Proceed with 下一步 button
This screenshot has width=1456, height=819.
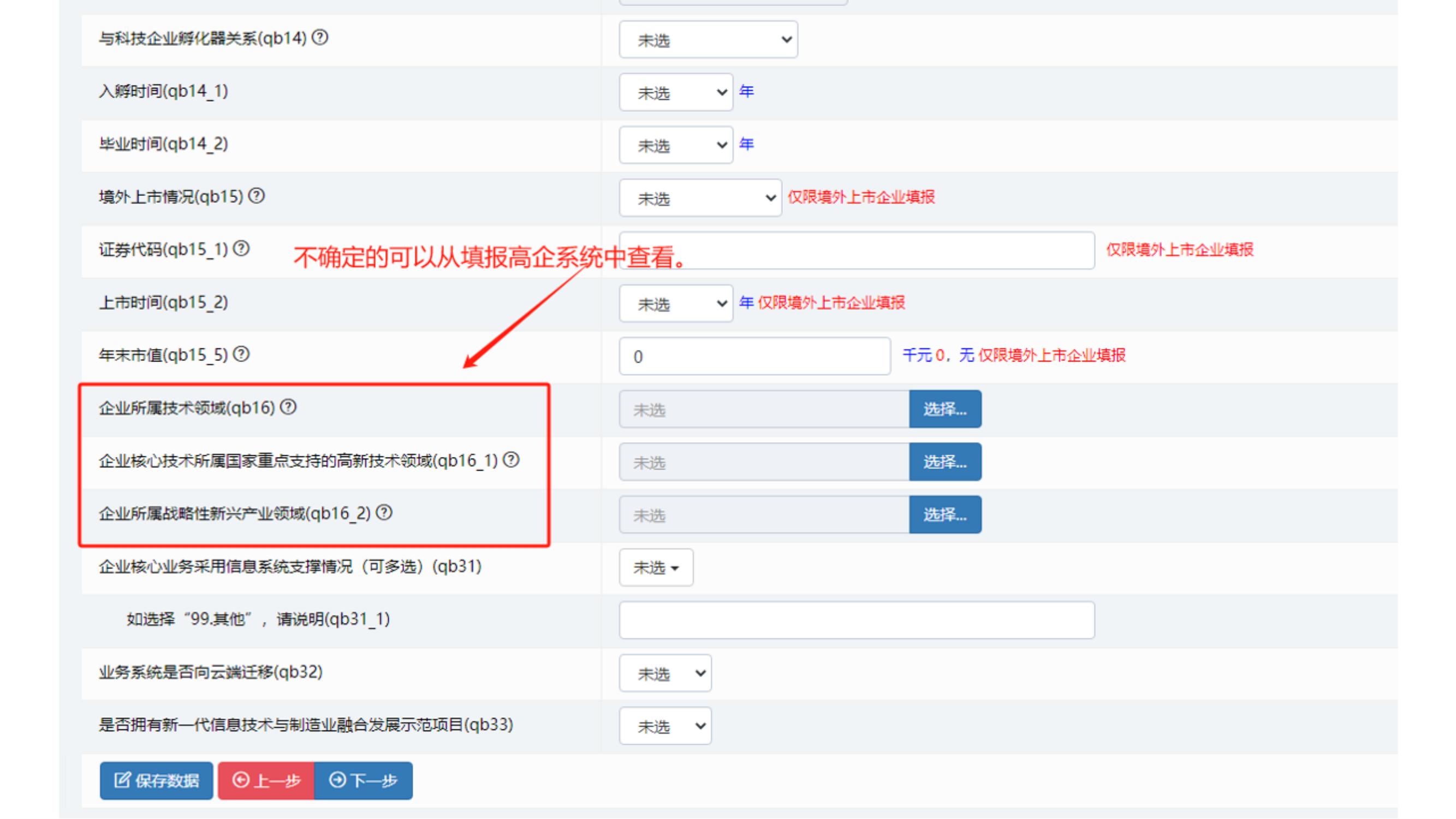coord(364,781)
